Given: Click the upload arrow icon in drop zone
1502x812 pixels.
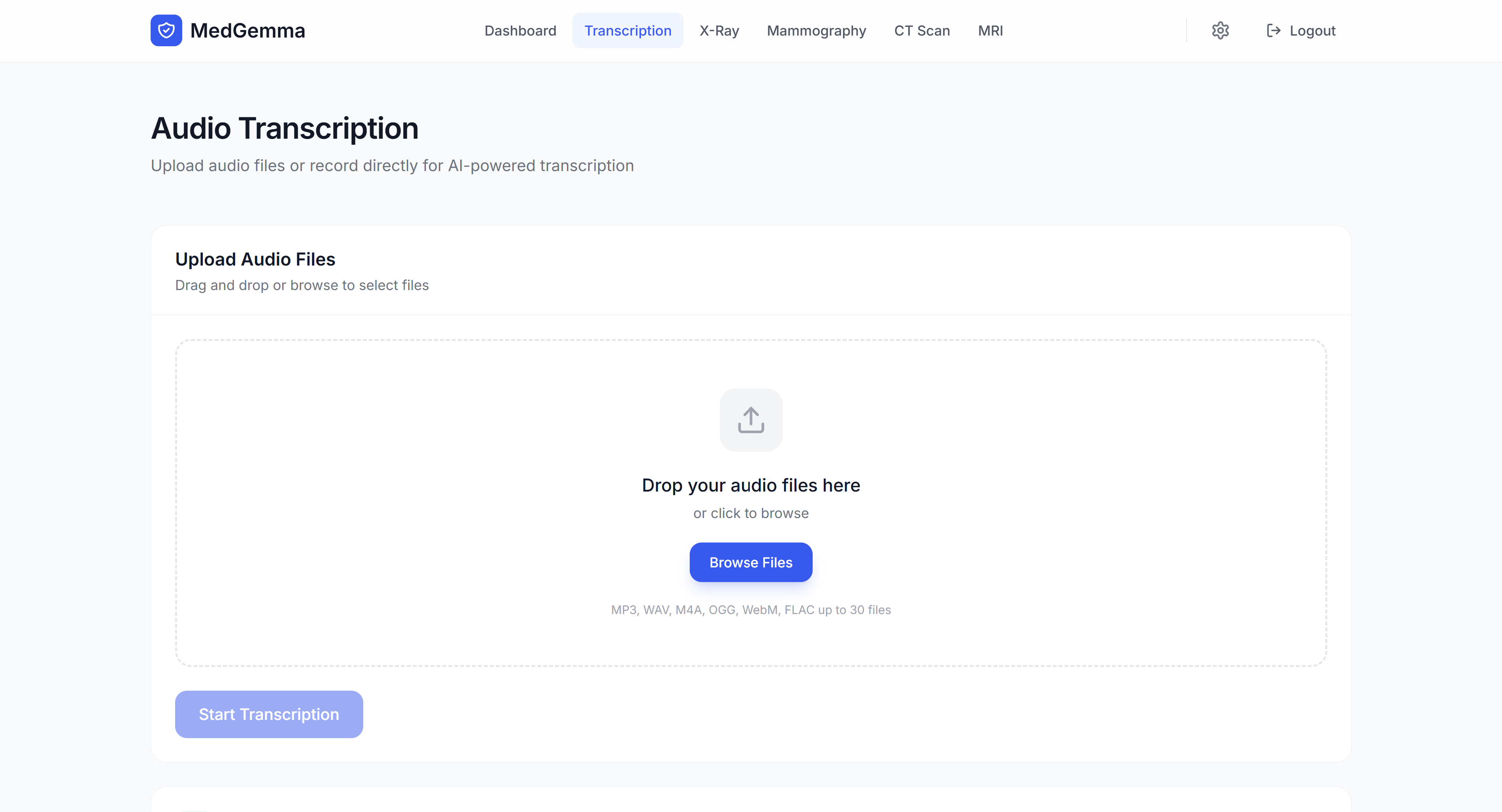Looking at the screenshot, I should pos(751,420).
